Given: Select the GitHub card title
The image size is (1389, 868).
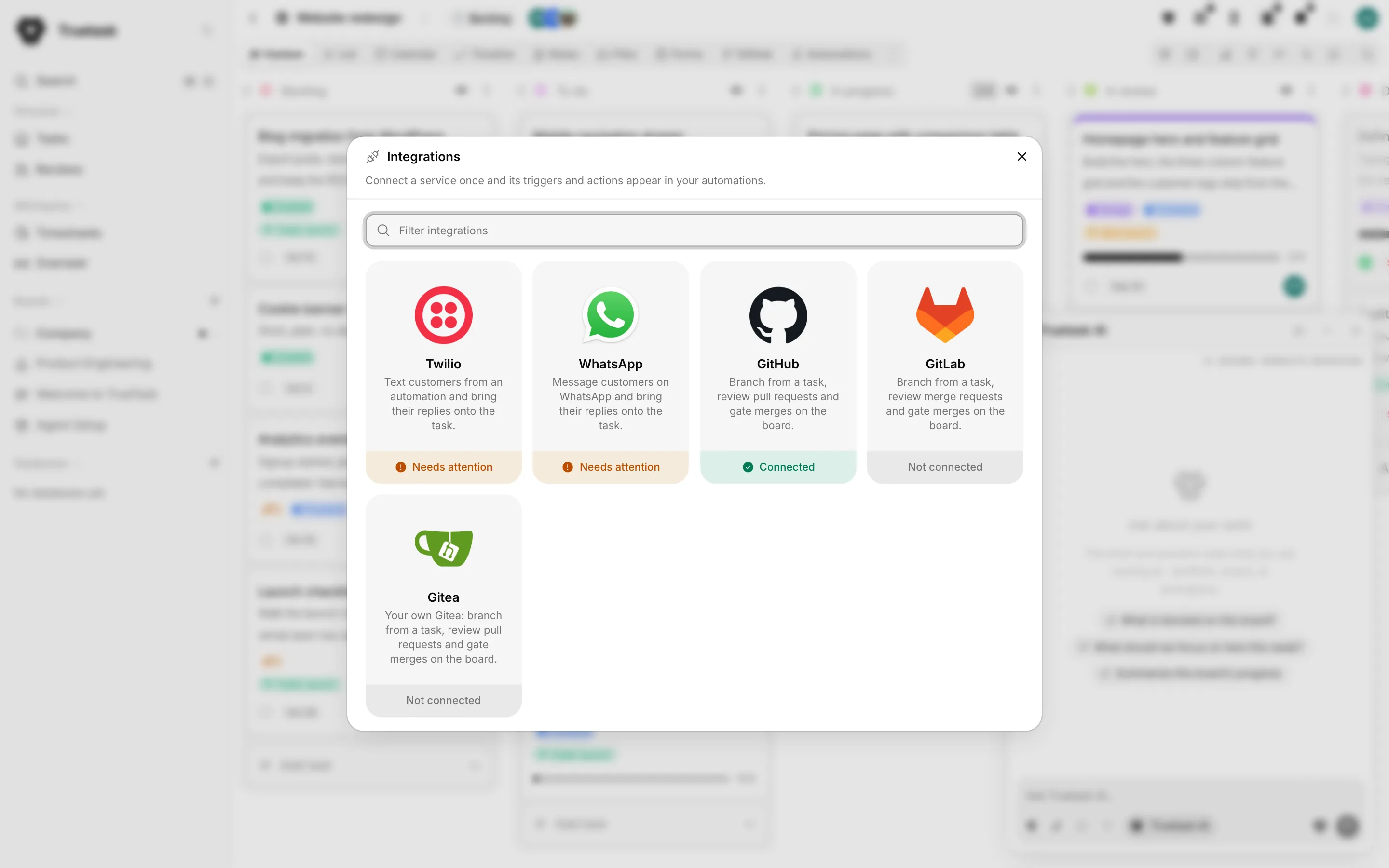Looking at the screenshot, I should 778,364.
